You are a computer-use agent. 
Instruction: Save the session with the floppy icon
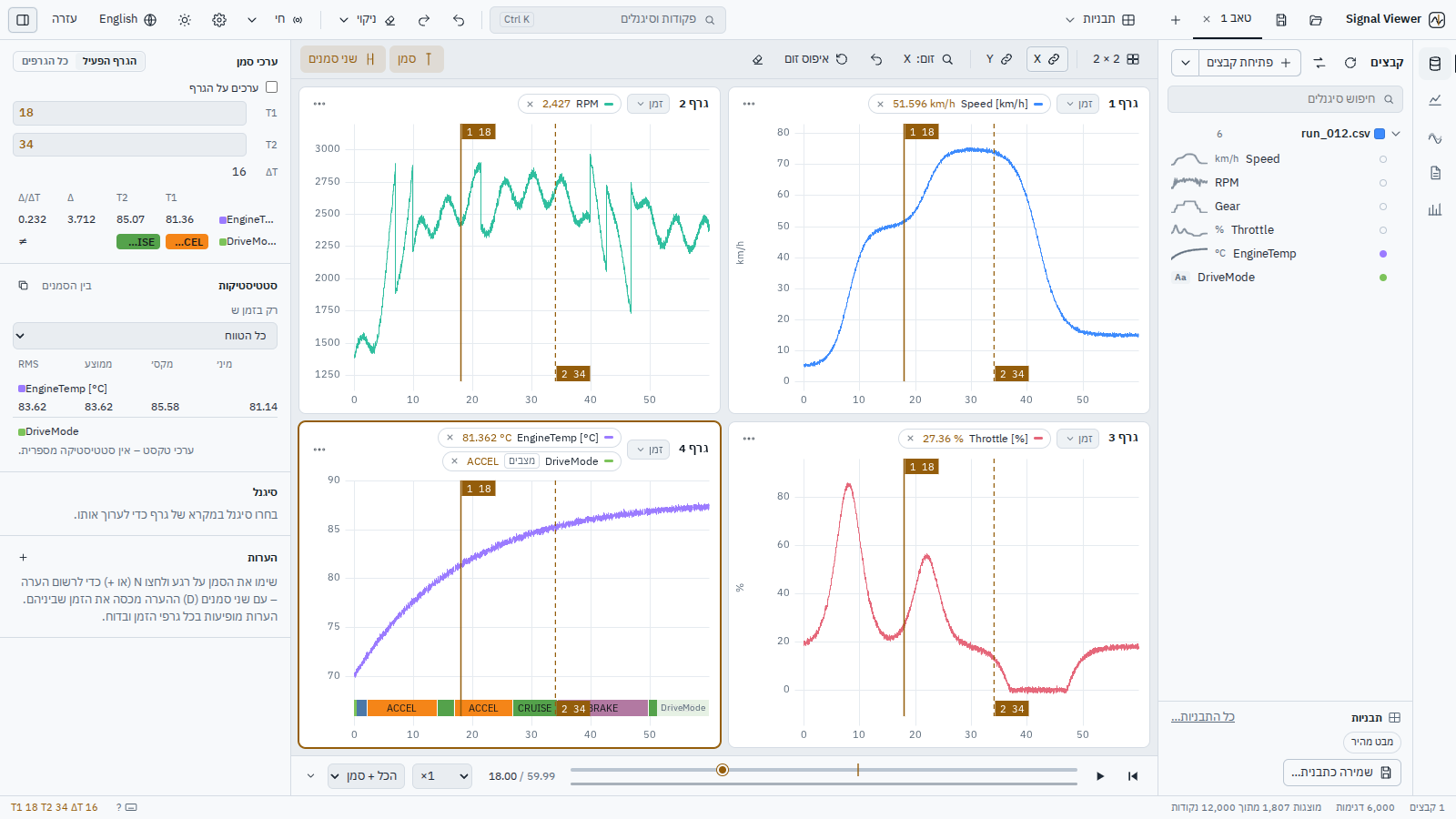(1281, 19)
